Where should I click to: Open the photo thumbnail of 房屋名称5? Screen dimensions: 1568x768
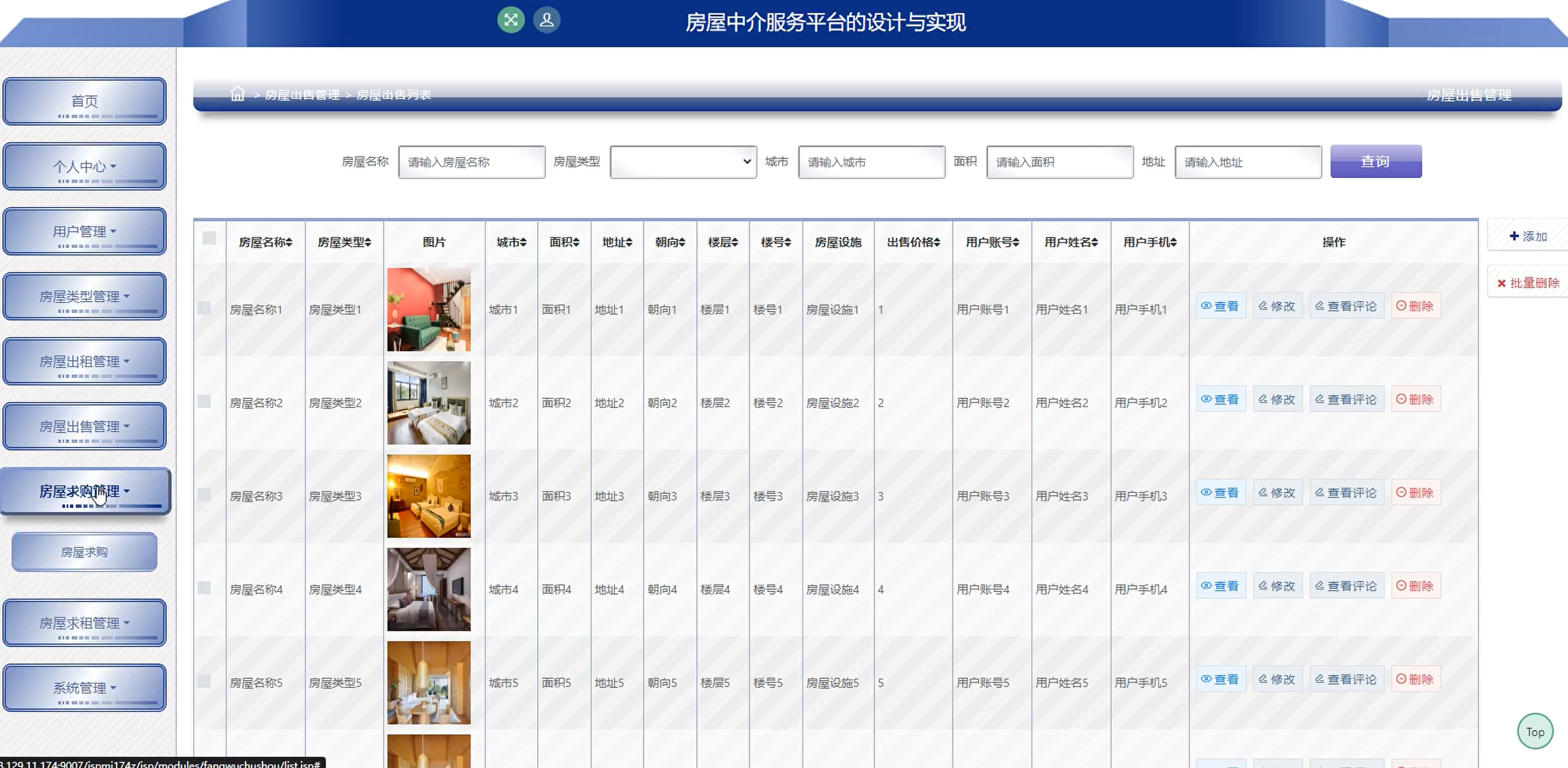coord(429,682)
